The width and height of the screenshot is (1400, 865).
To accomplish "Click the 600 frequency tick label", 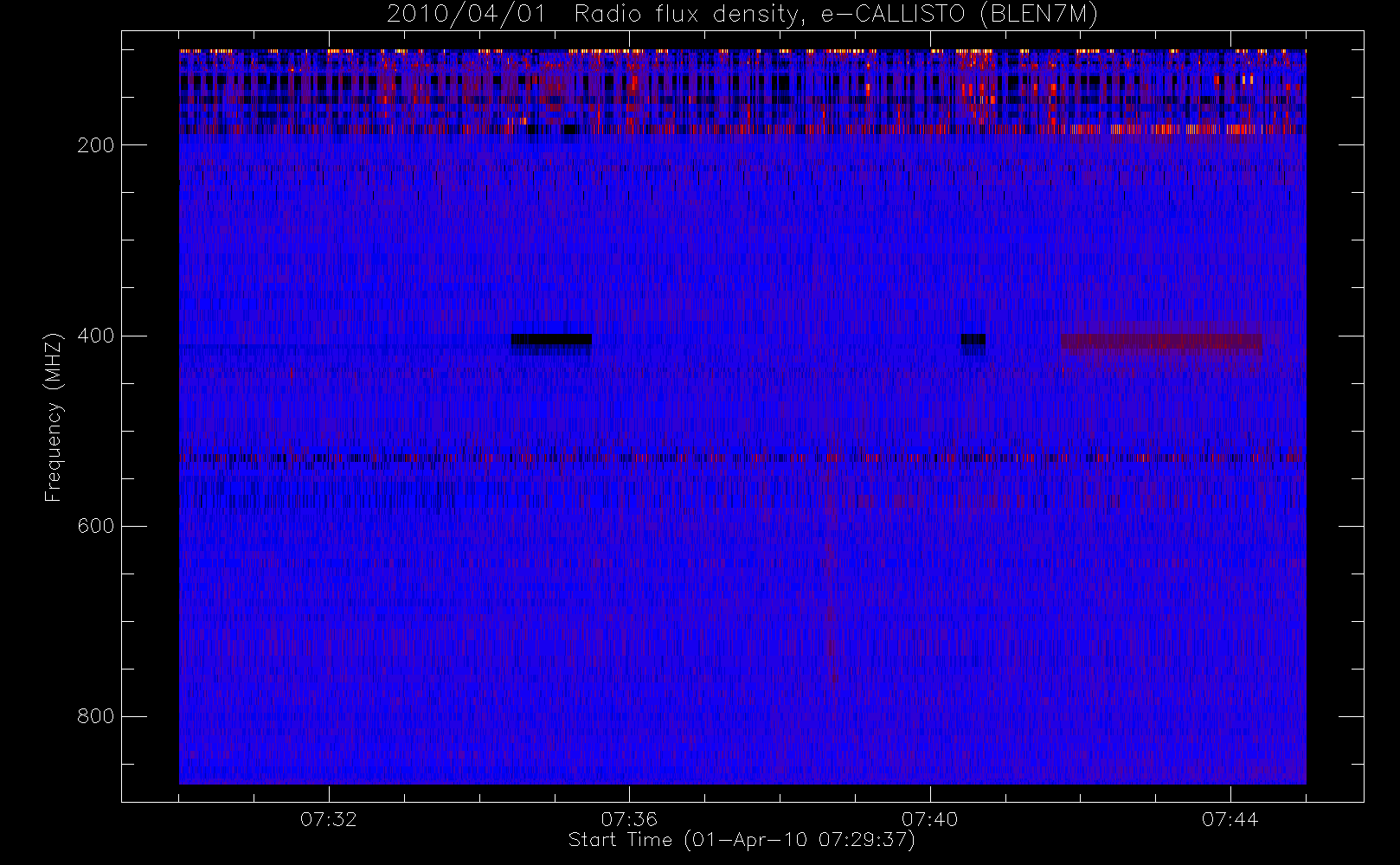I will tap(96, 526).
